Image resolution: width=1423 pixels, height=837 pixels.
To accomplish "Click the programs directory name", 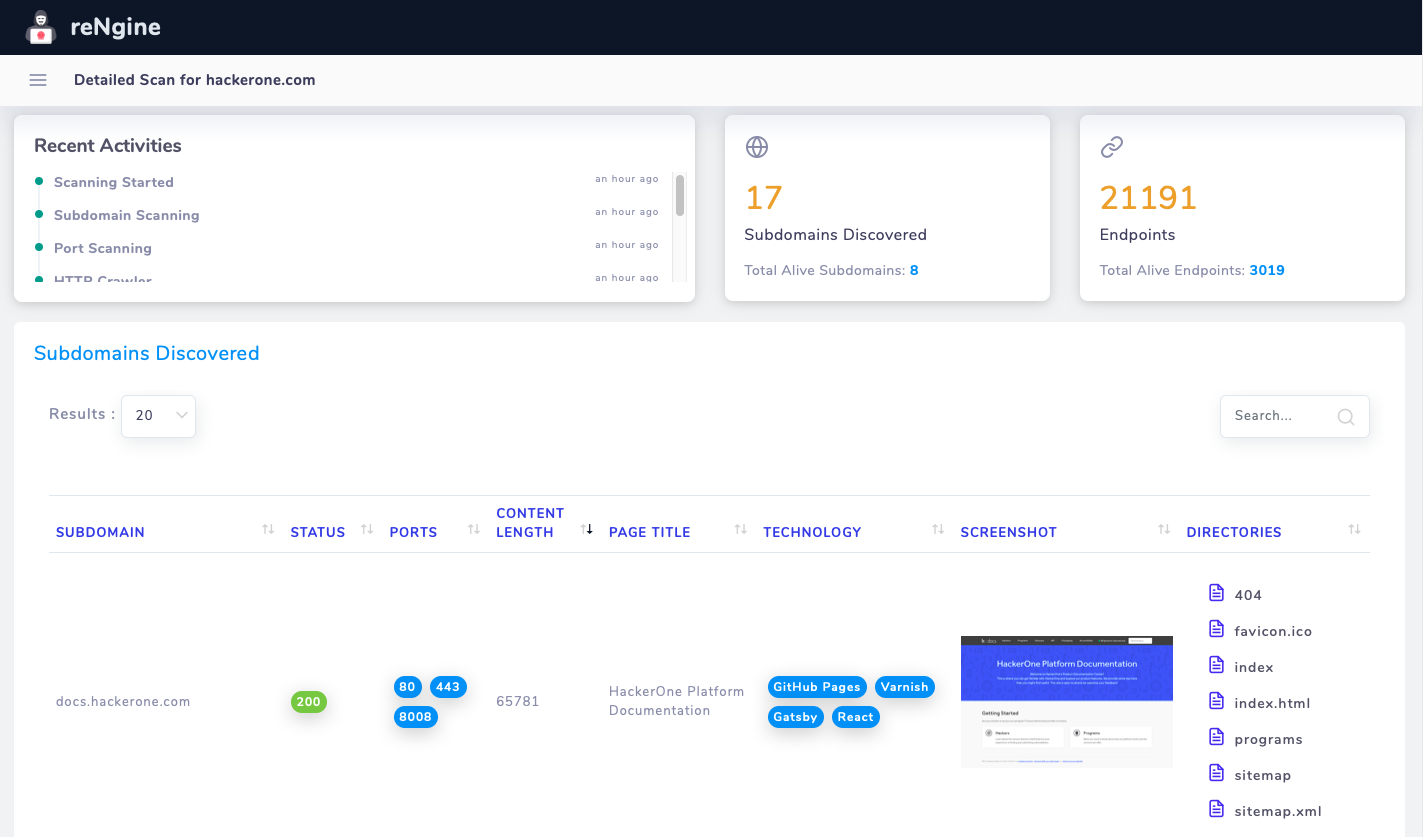I will pos(1269,739).
